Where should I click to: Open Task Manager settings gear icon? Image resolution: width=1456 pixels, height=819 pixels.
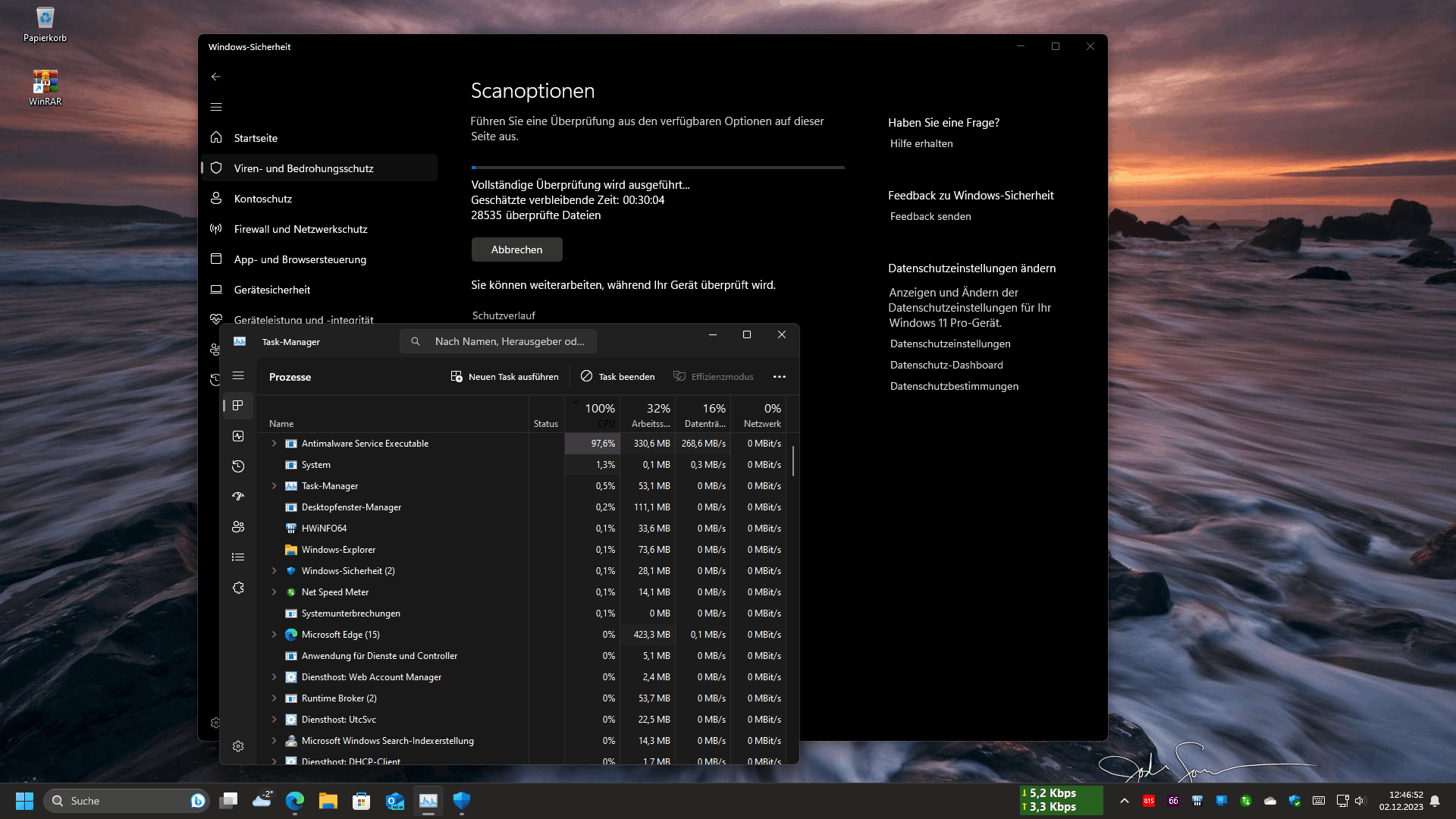[238, 746]
